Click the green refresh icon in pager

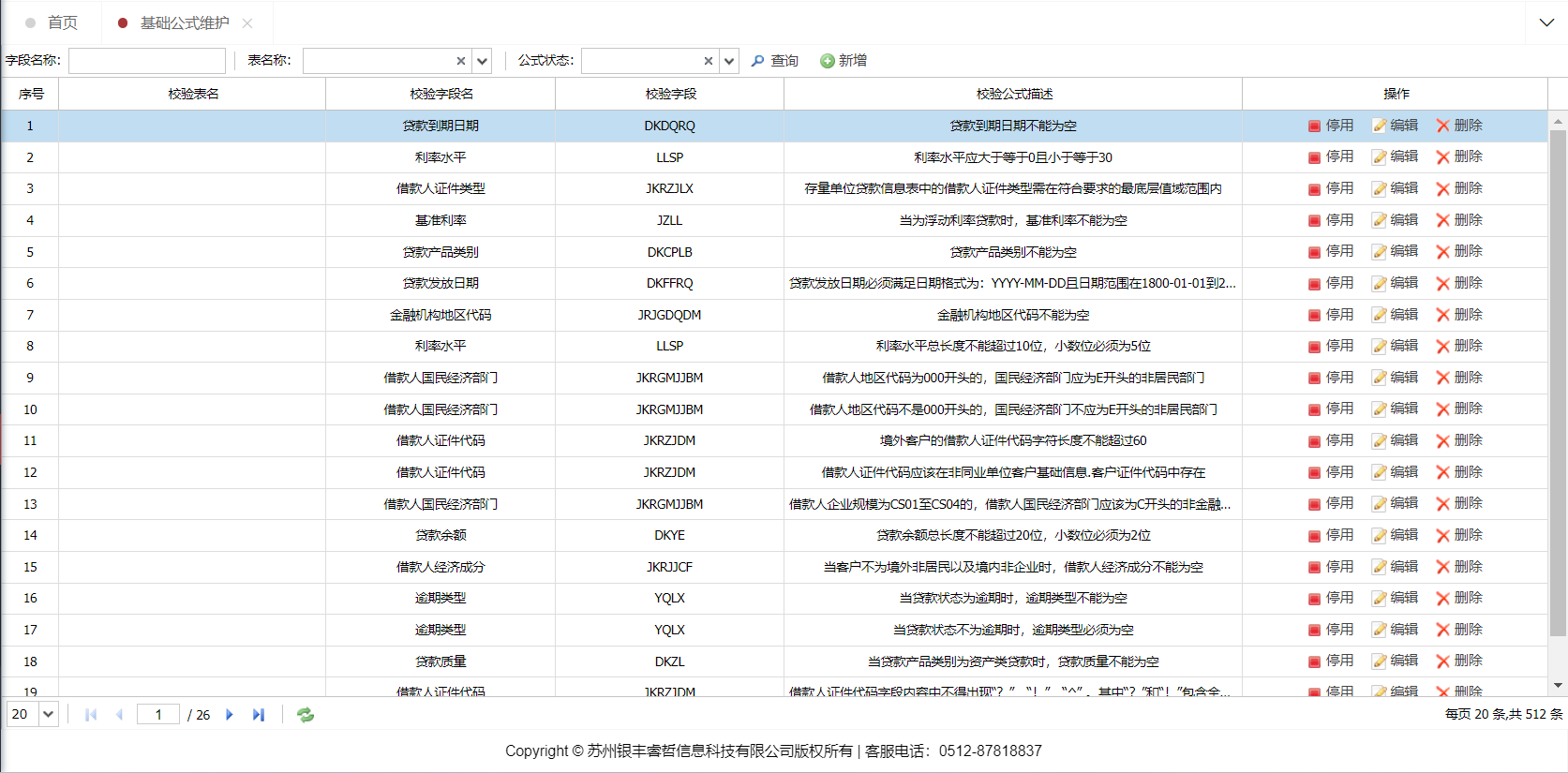point(306,715)
